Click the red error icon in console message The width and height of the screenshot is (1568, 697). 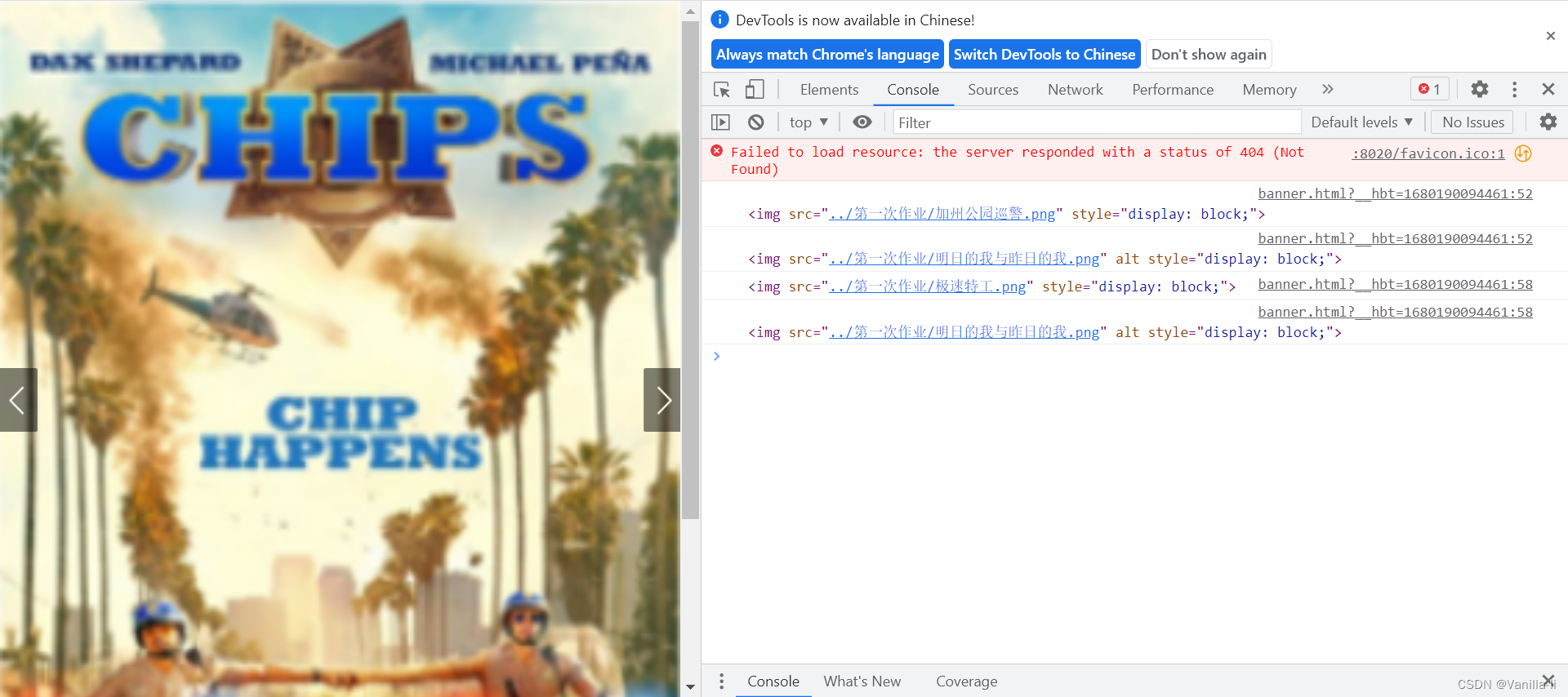(x=717, y=151)
